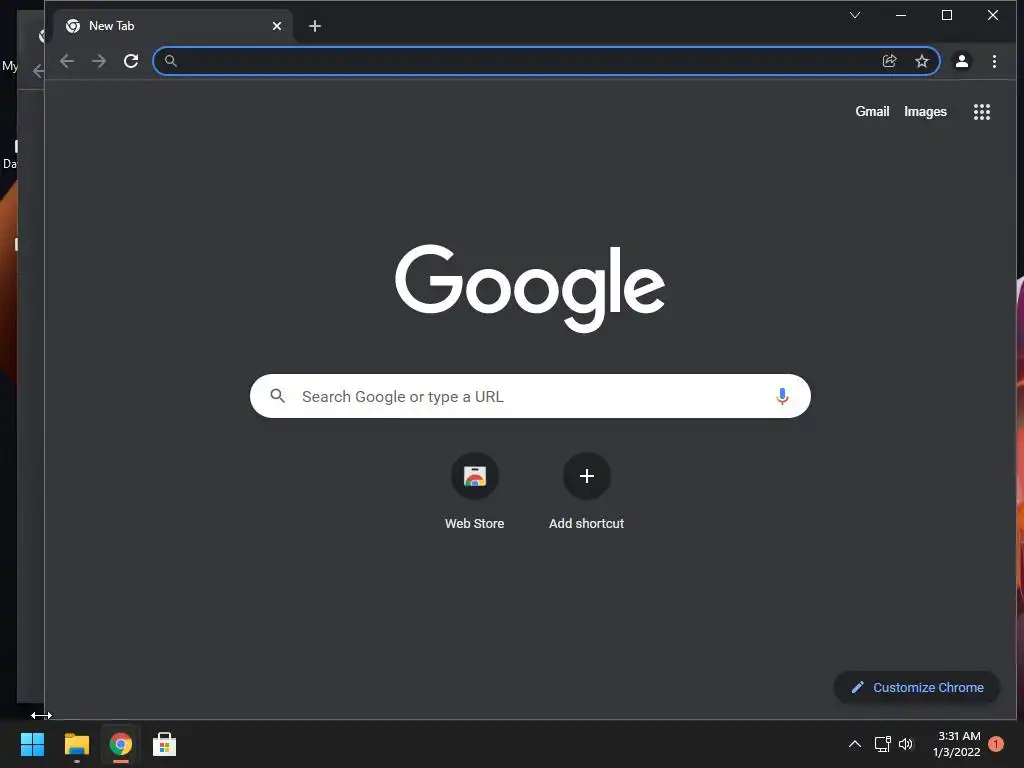
Task: Open a new tab with the plus button
Action: click(x=315, y=26)
